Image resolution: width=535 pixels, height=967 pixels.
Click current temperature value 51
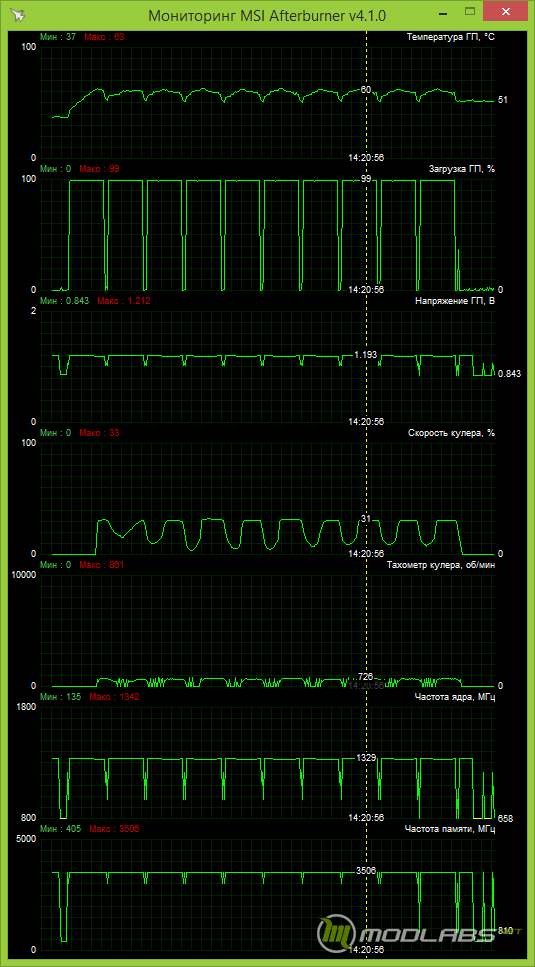coord(502,99)
